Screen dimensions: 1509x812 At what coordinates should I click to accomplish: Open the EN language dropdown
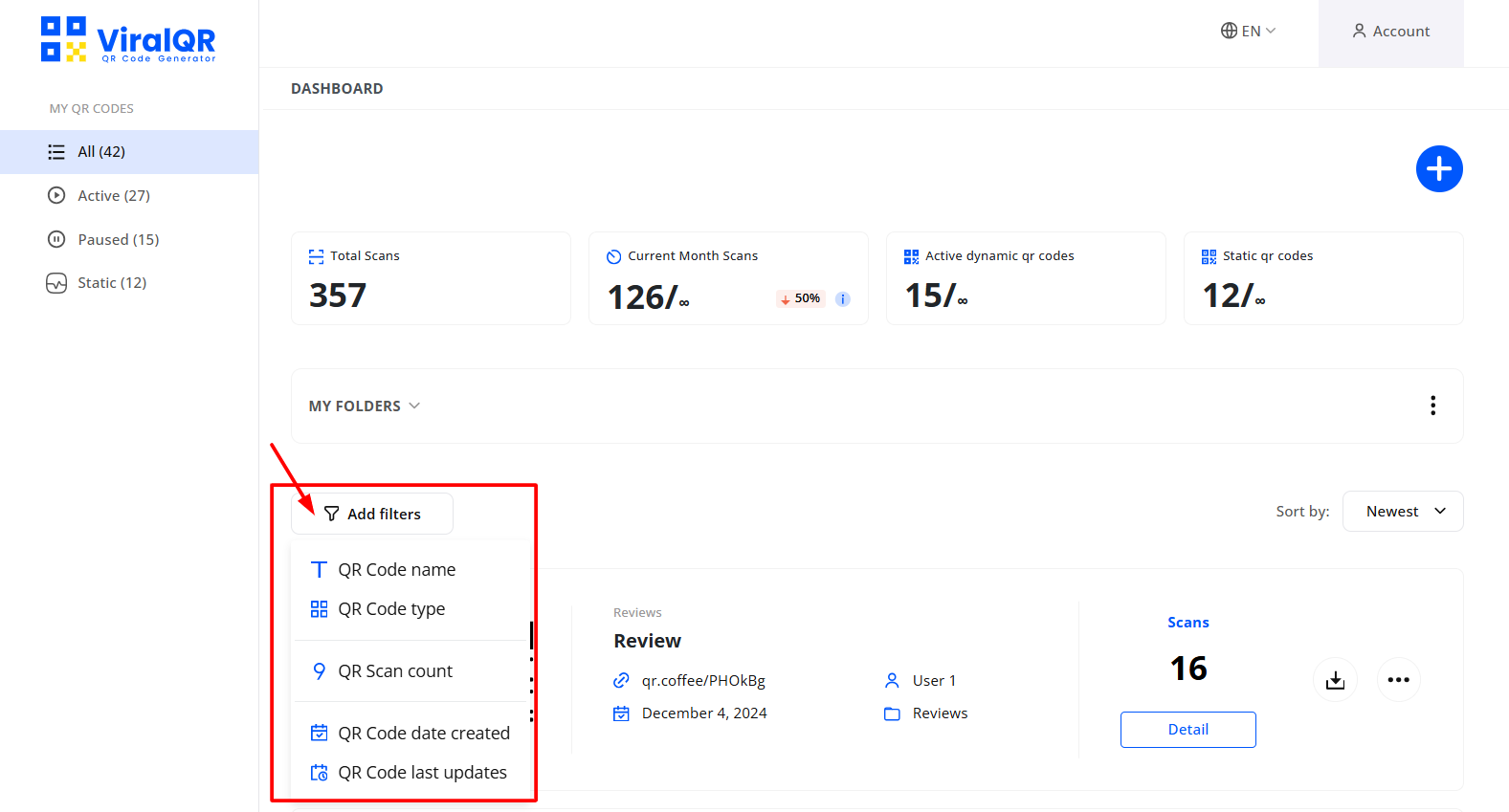[x=1248, y=31]
